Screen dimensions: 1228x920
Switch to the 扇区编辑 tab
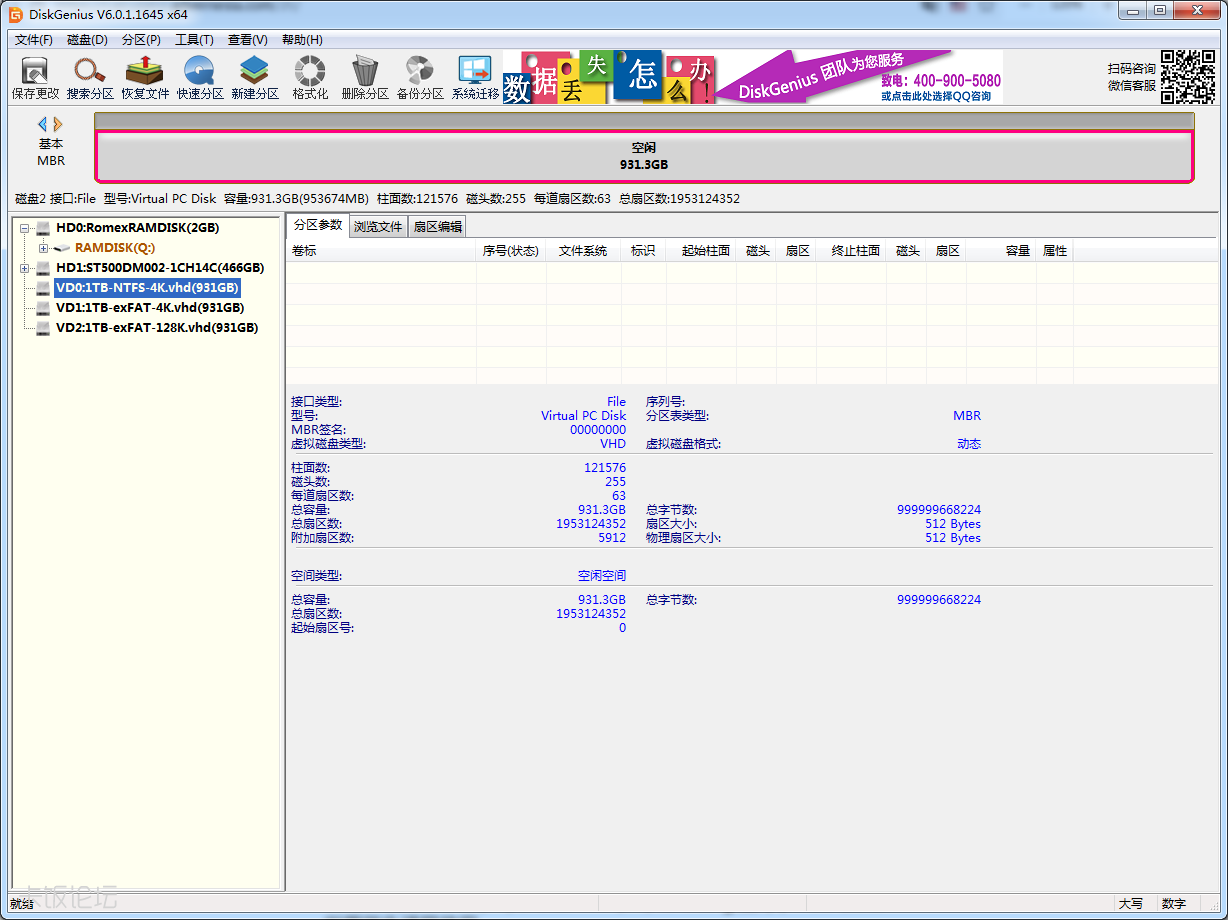(440, 225)
